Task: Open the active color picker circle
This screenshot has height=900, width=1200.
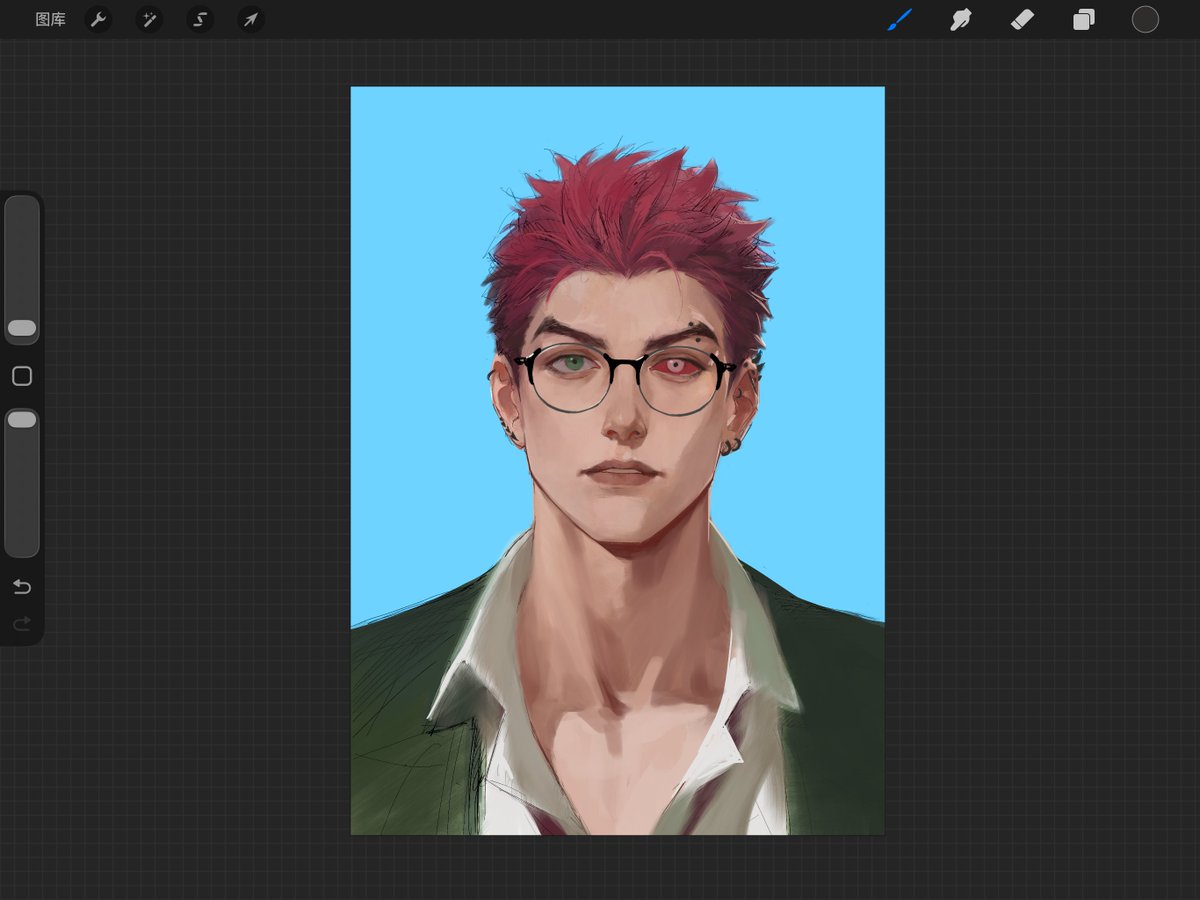Action: point(1145,19)
